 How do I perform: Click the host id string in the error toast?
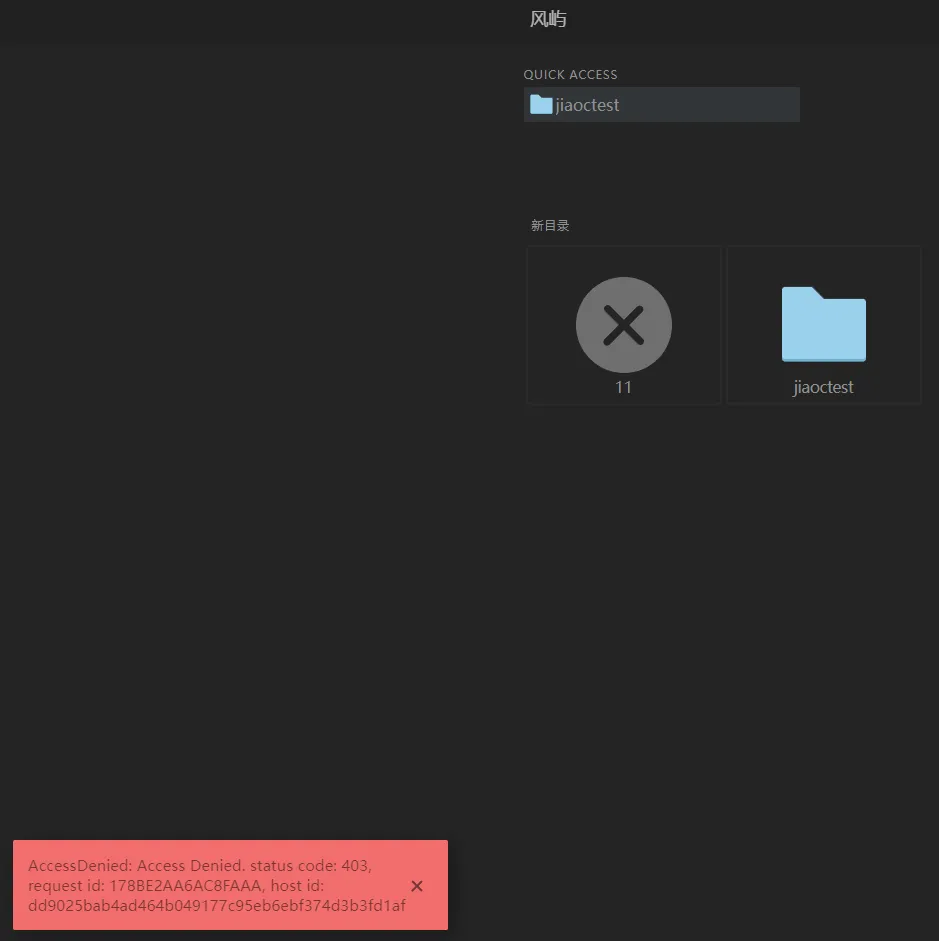point(216,906)
